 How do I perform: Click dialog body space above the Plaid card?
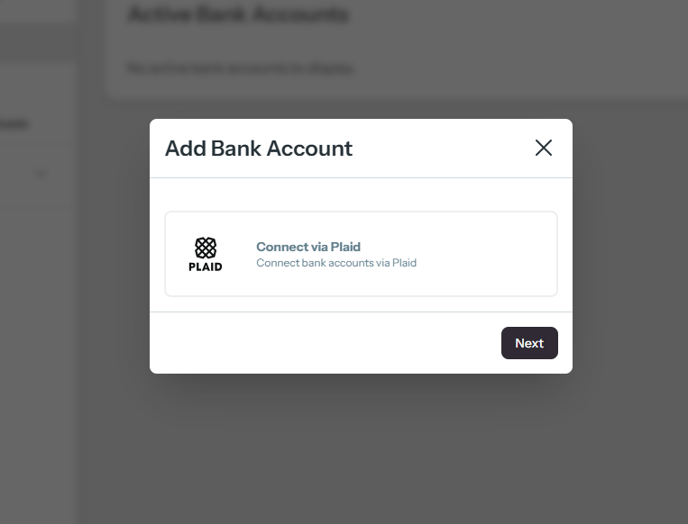361,195
